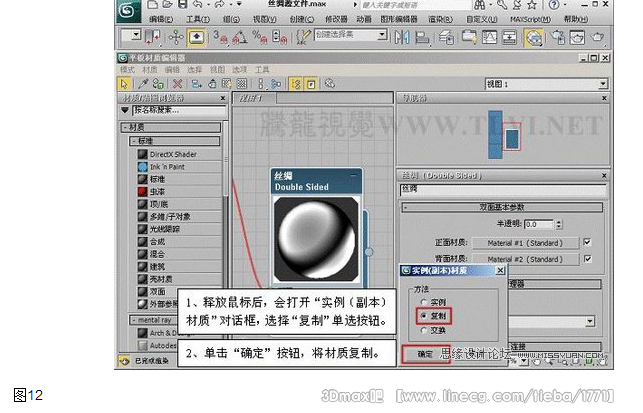Image resolution: width=643 pixels, height=413 pixels.
Task: Select the arrow selection tool in the material editor
Action: [x=123, y=84]
